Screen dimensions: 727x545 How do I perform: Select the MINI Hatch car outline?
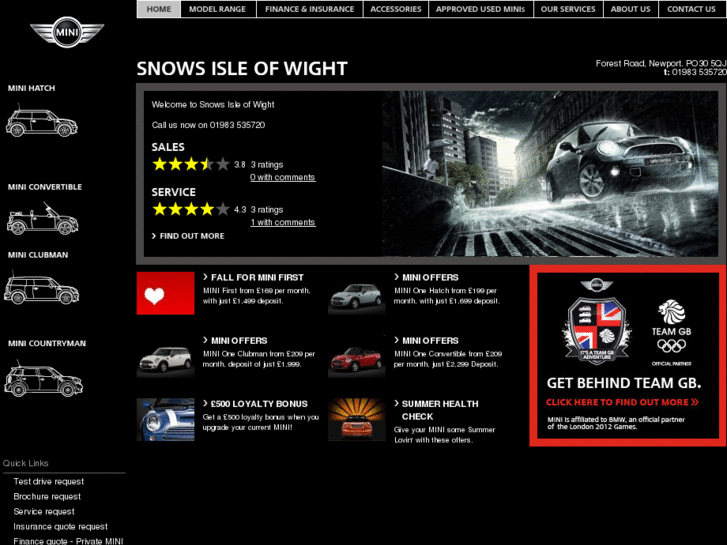click(42, 122)
